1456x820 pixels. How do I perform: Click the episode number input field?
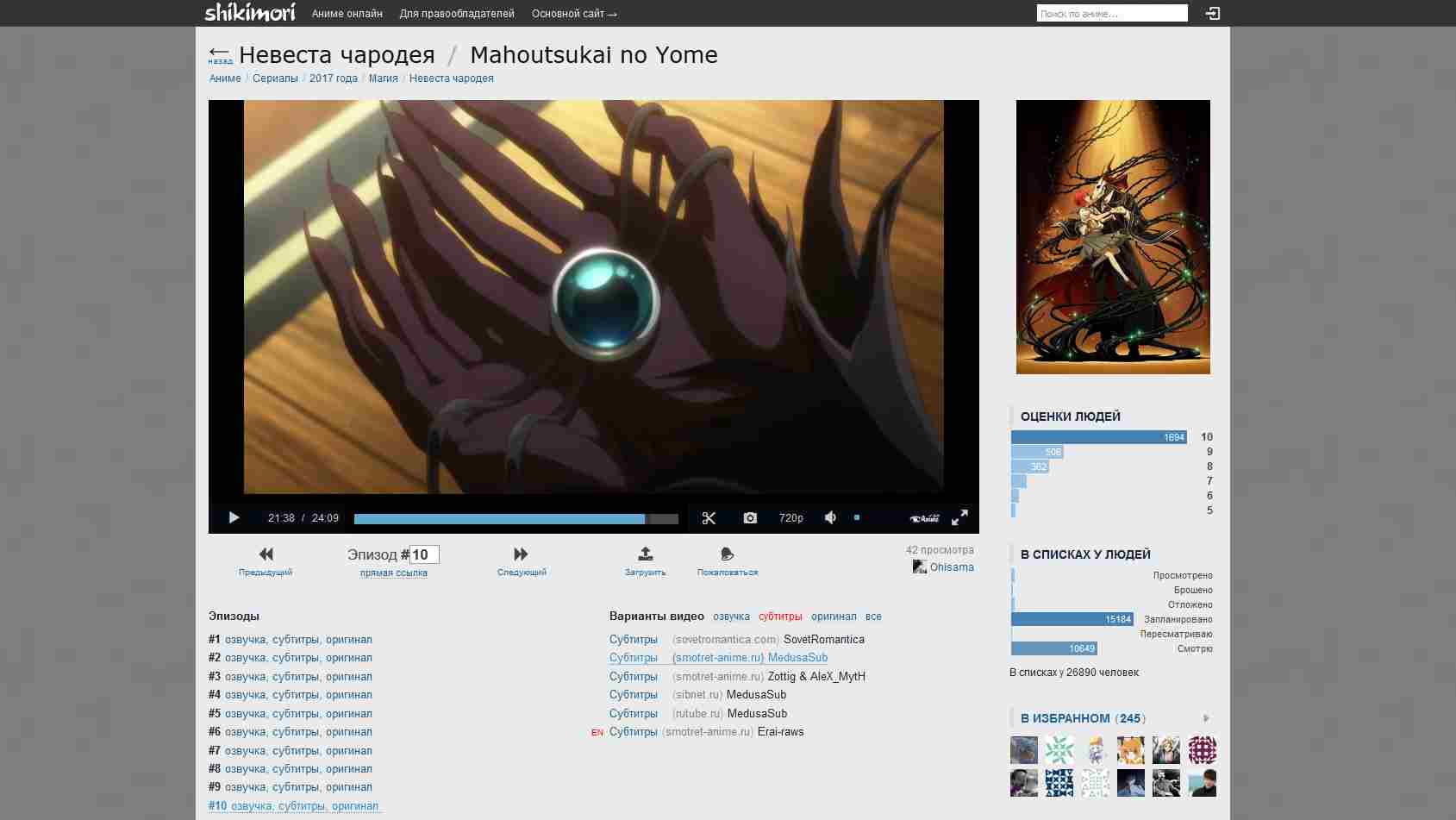424,554
